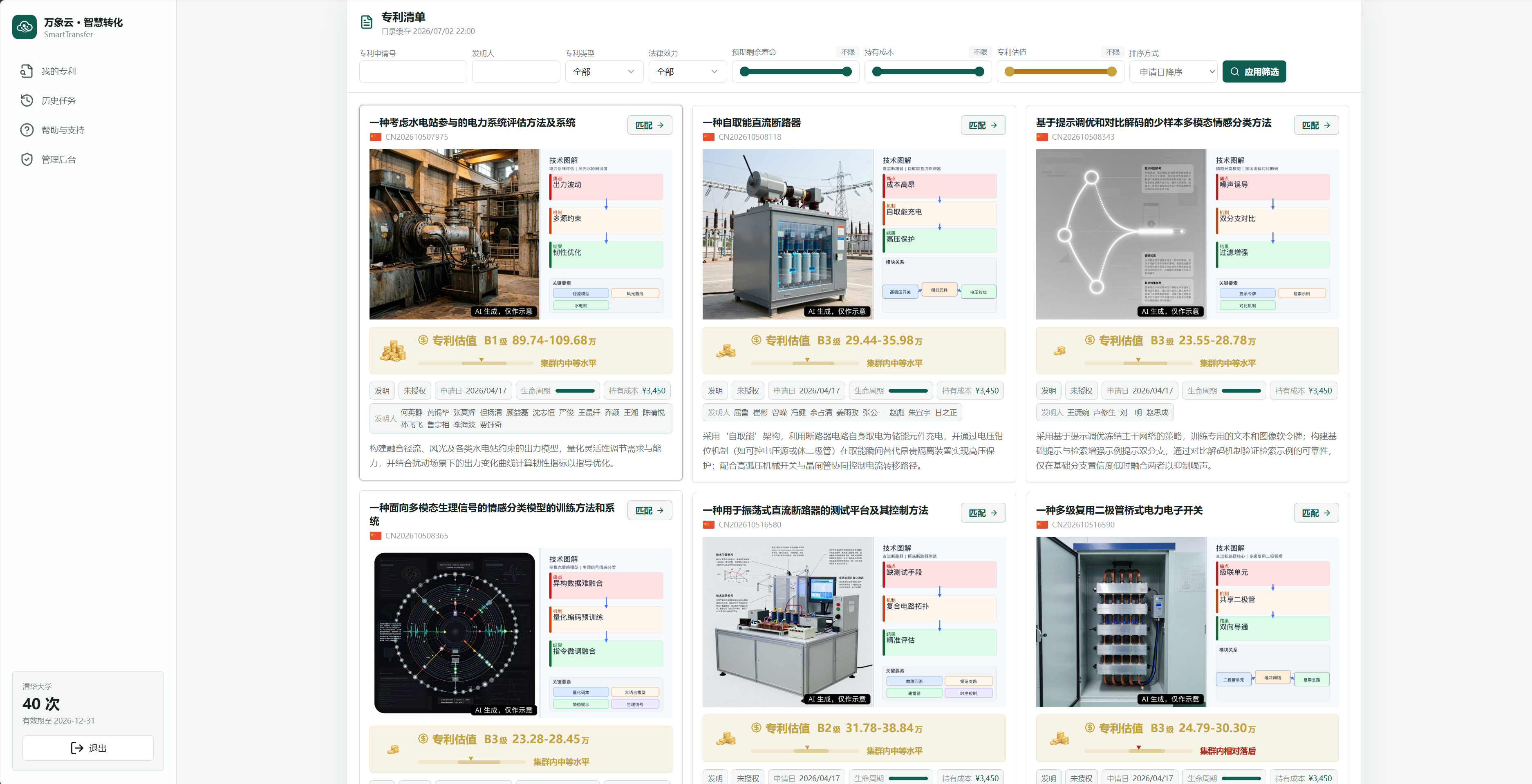The width and height of the screenshot is (1532, 784).
Task: Click patent number CN202610516590
Action: pyautogui.click(x=1083, y=525)
